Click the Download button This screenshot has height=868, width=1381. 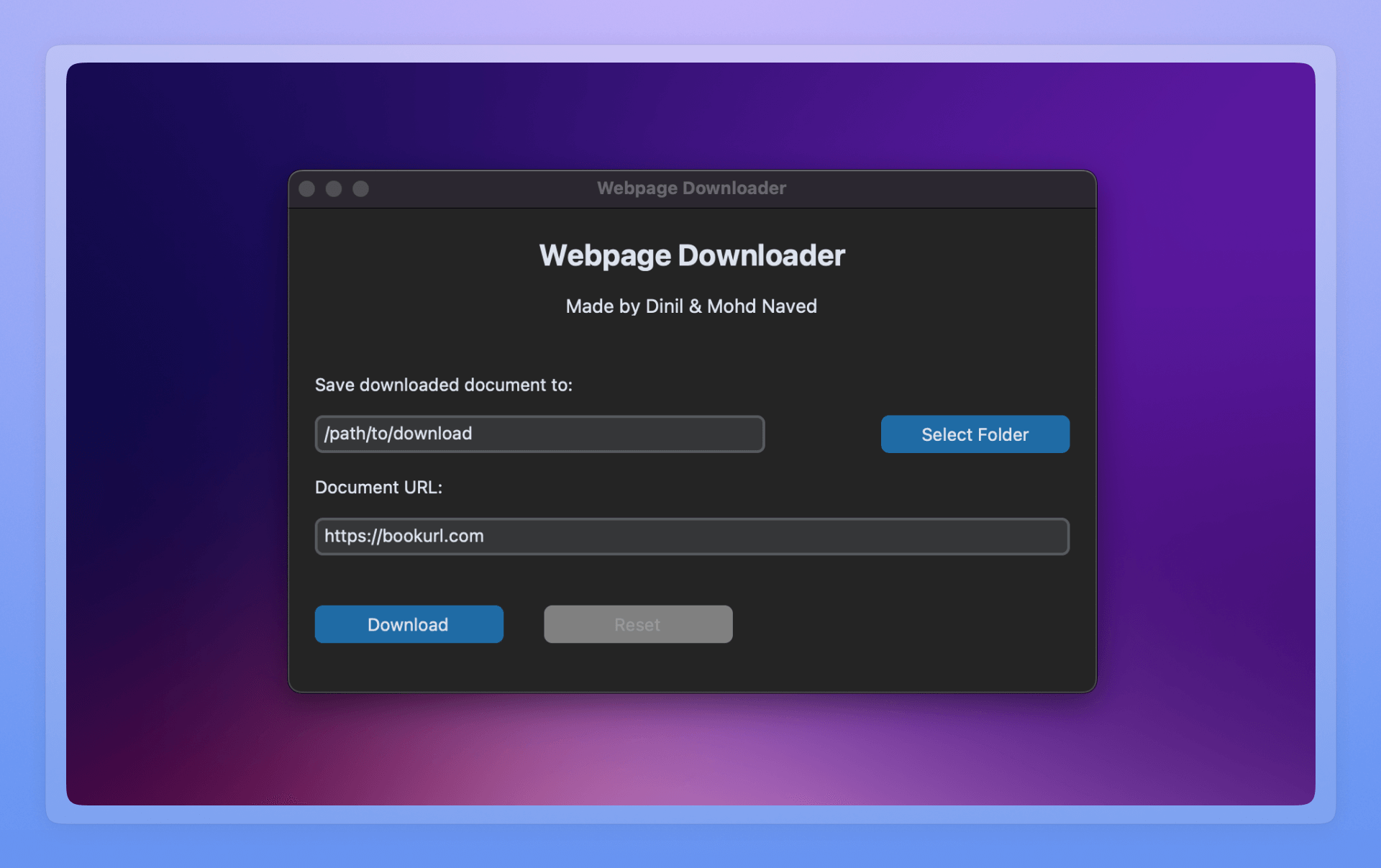click(x=409, y=624)
